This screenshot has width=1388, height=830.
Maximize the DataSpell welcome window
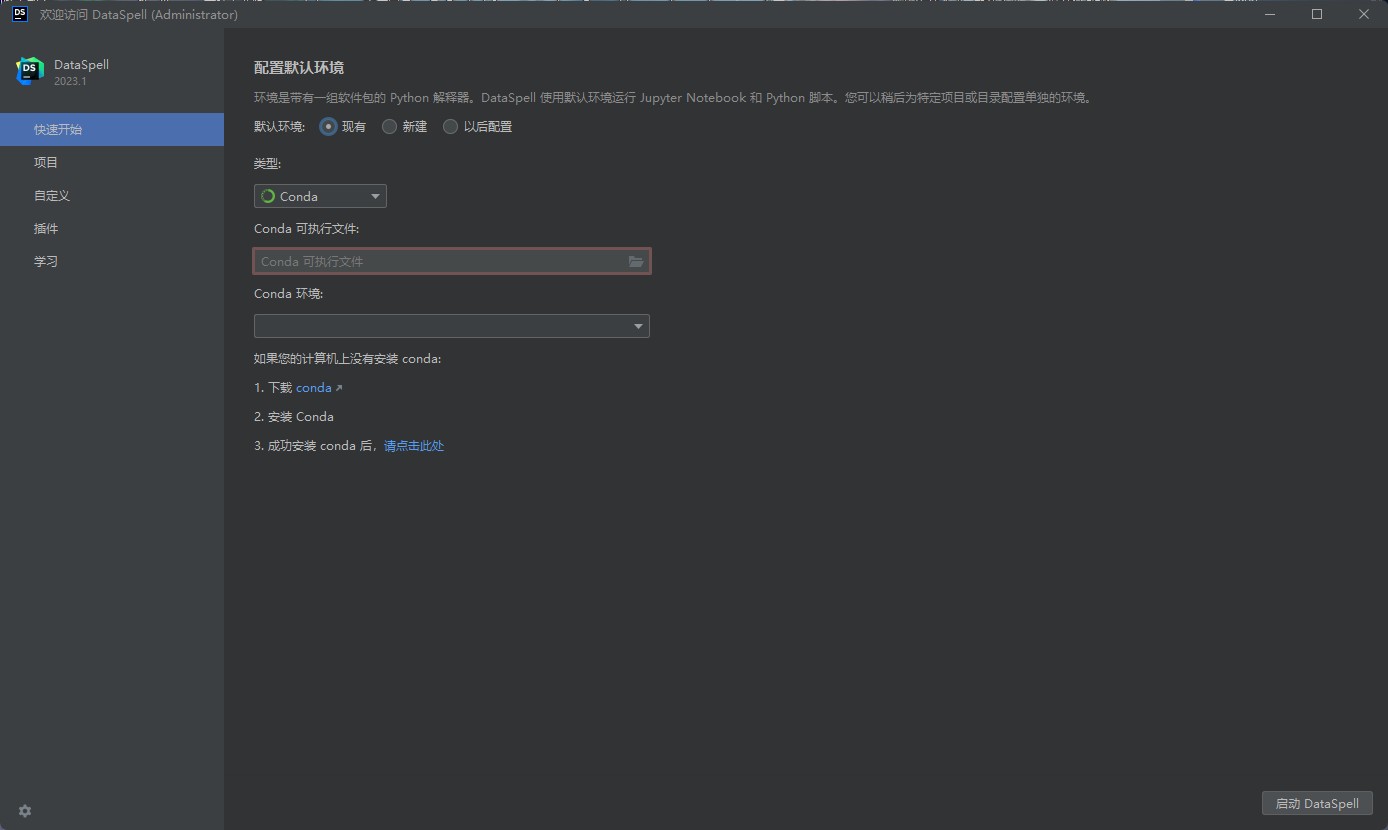[1317, 14]
